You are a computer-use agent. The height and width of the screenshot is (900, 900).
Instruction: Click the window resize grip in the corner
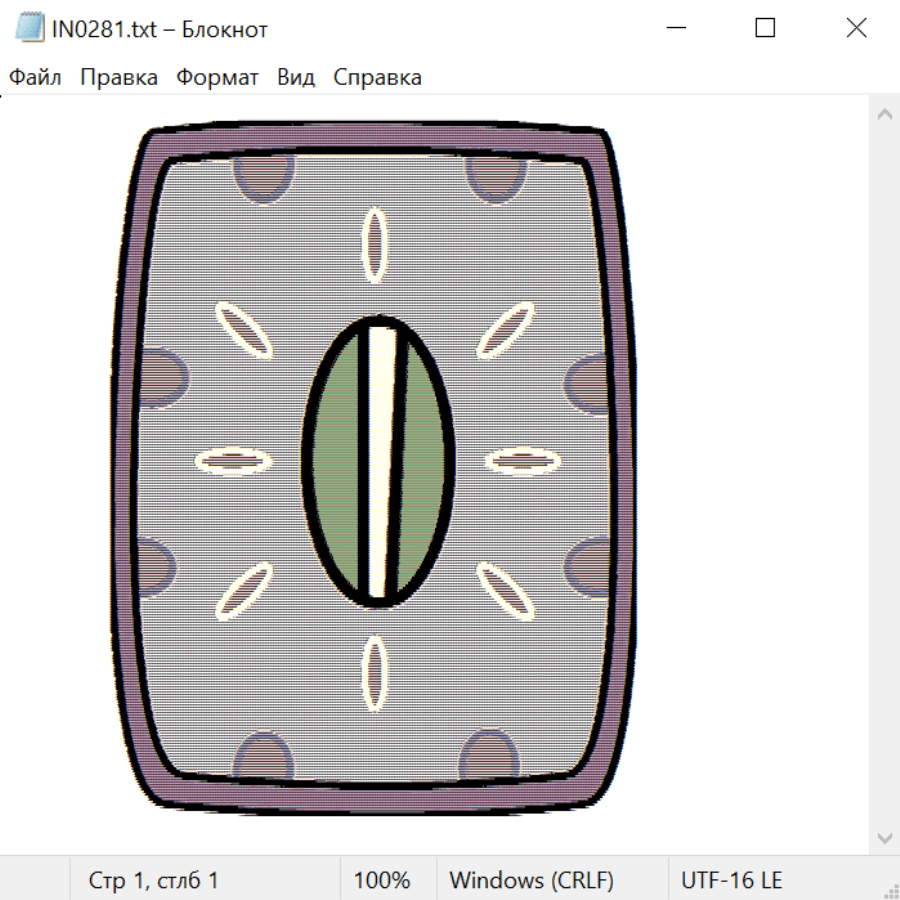coord(891,891)
